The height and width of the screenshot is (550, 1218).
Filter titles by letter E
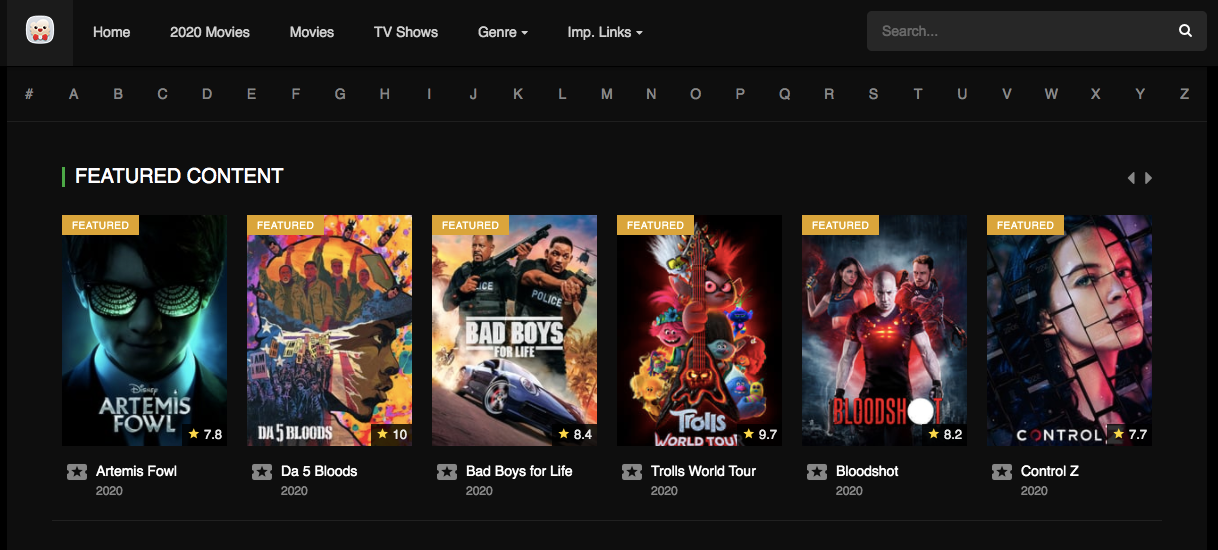click(251, 94)
